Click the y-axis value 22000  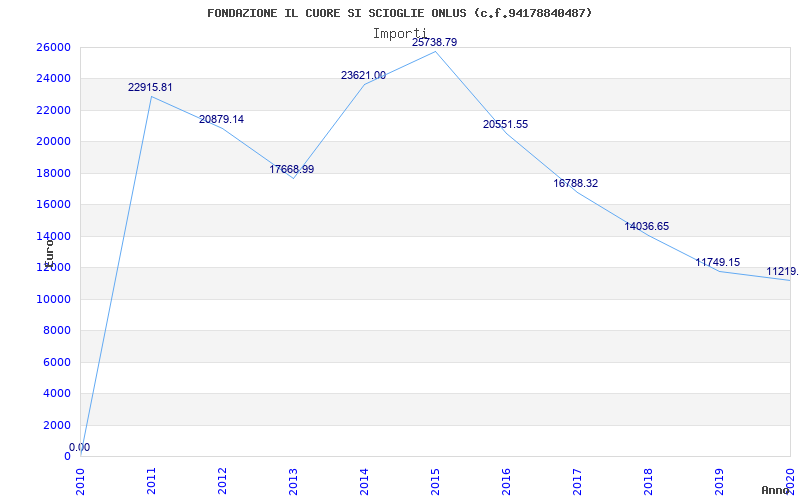tap(53, 110)
